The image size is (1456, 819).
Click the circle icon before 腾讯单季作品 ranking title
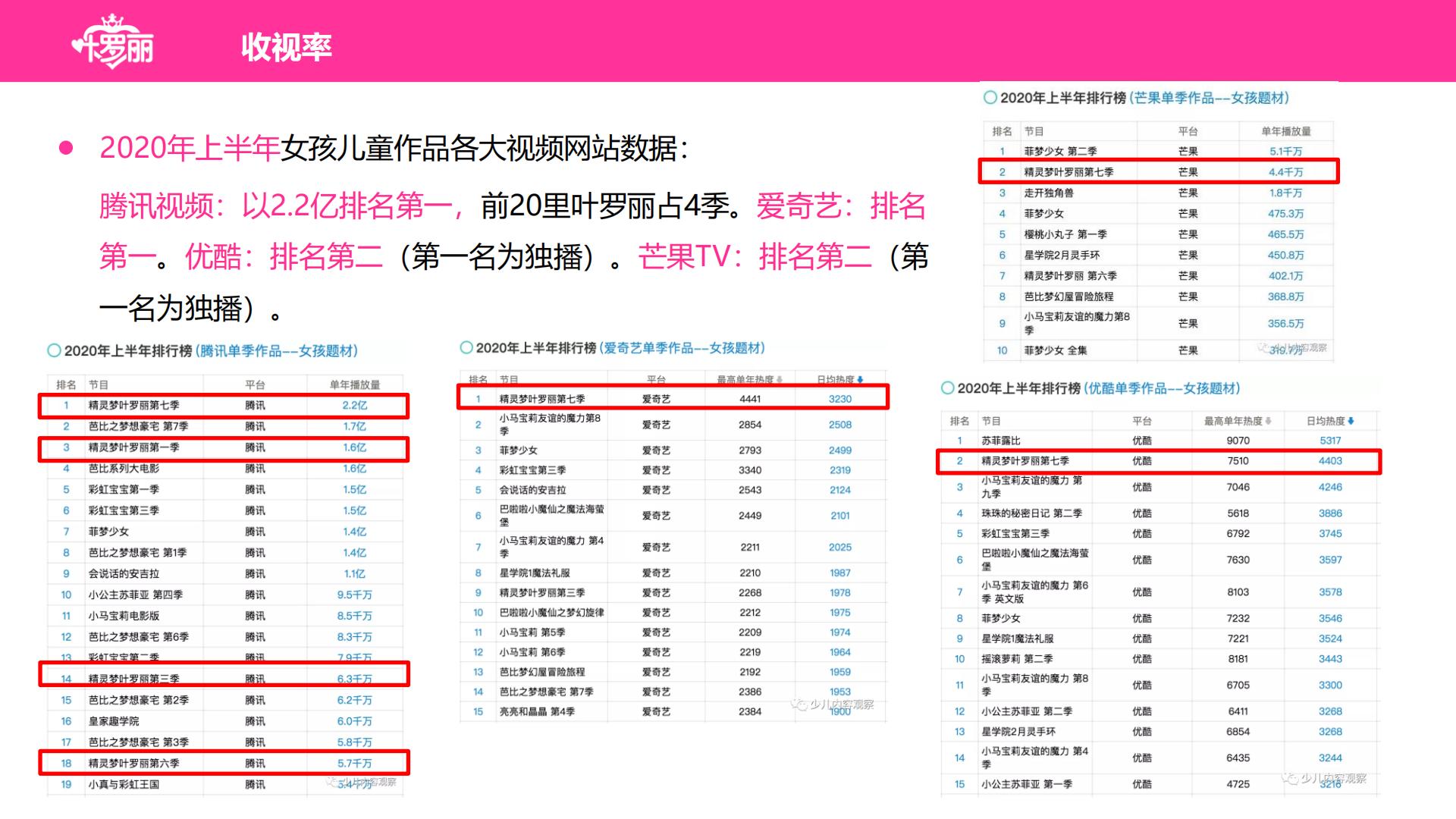coord(55,350)
